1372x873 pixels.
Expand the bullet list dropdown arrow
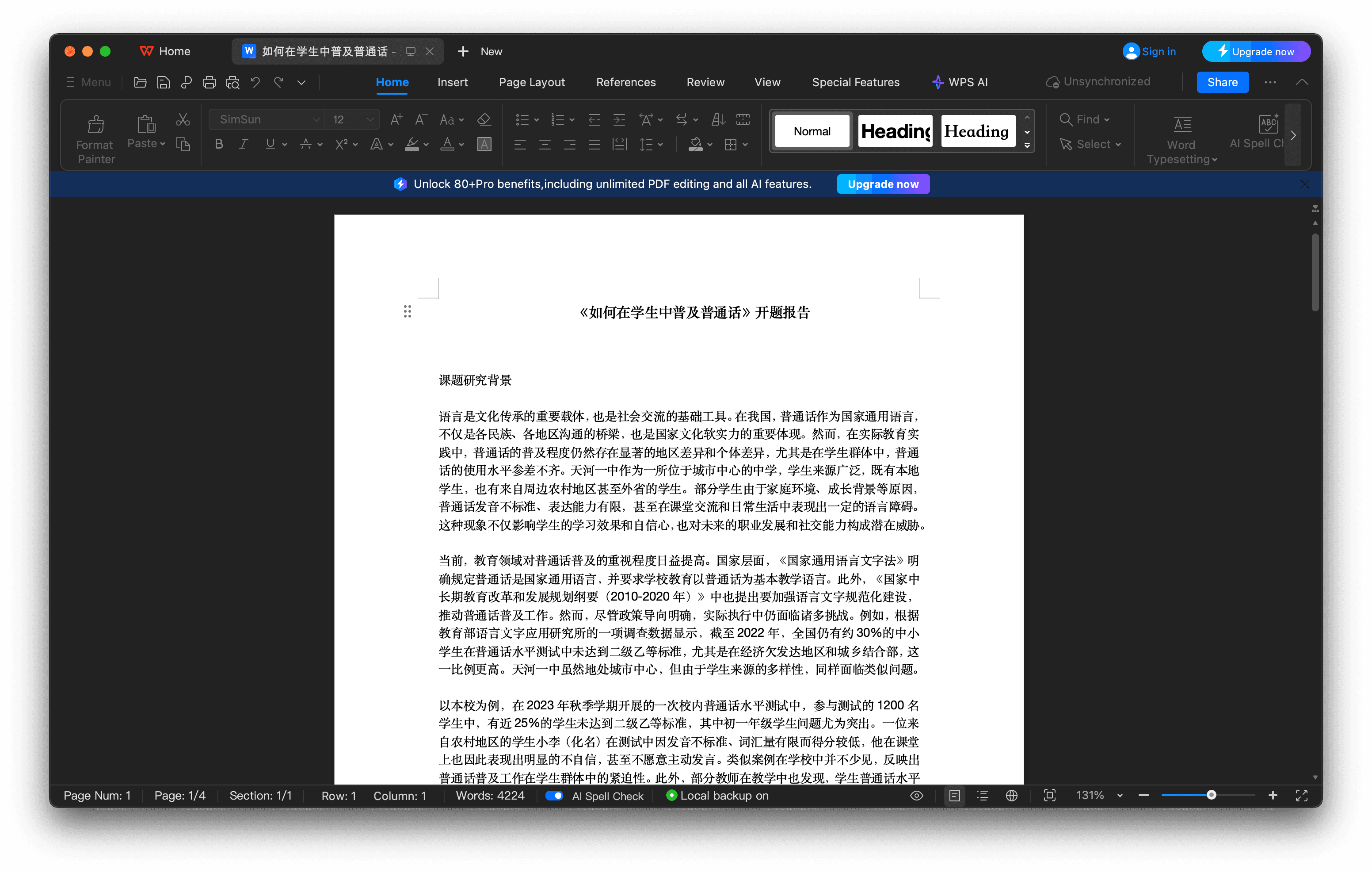(x=536, y=120)
